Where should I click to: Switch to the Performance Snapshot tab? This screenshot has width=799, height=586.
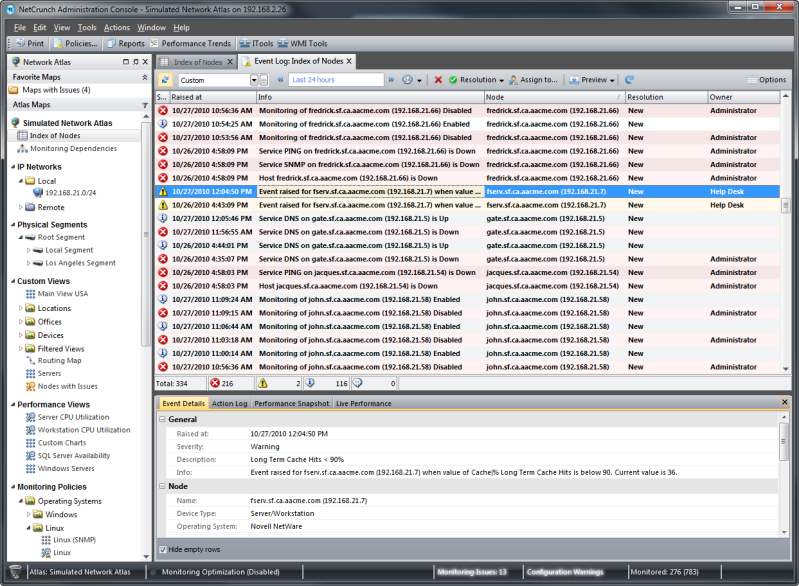click(x=291, y=404)
